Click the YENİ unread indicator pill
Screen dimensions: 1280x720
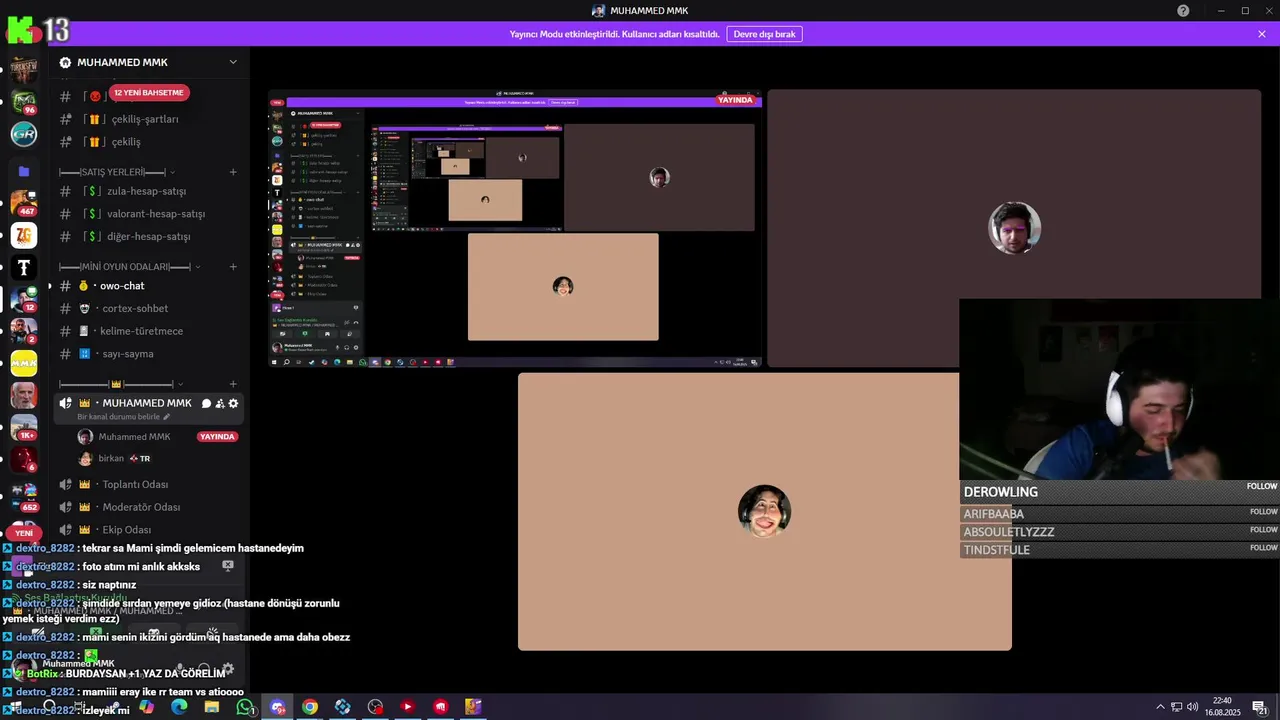tap(24, 534)
